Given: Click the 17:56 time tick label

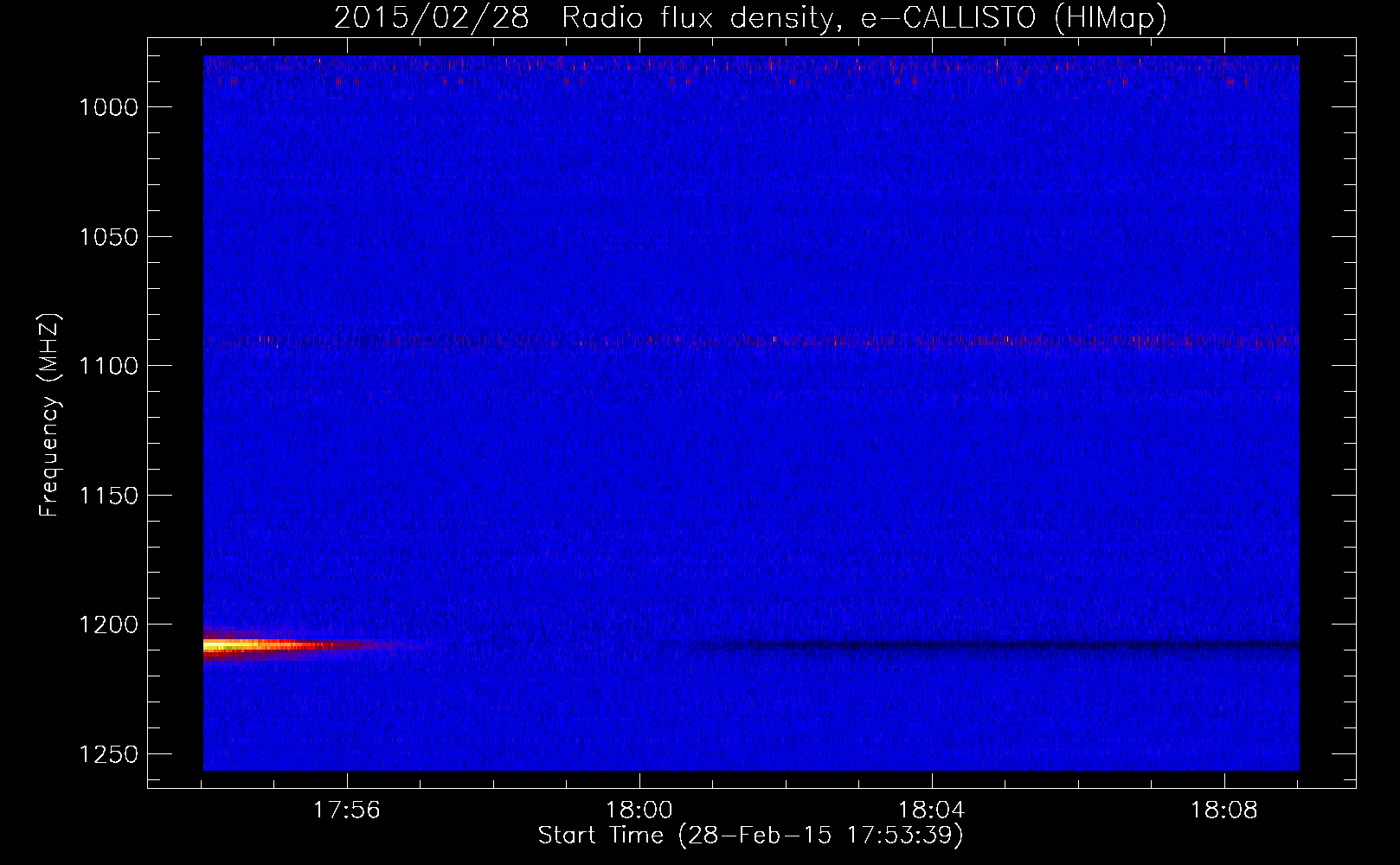Looking at the screenshot, I should (347, 811).
